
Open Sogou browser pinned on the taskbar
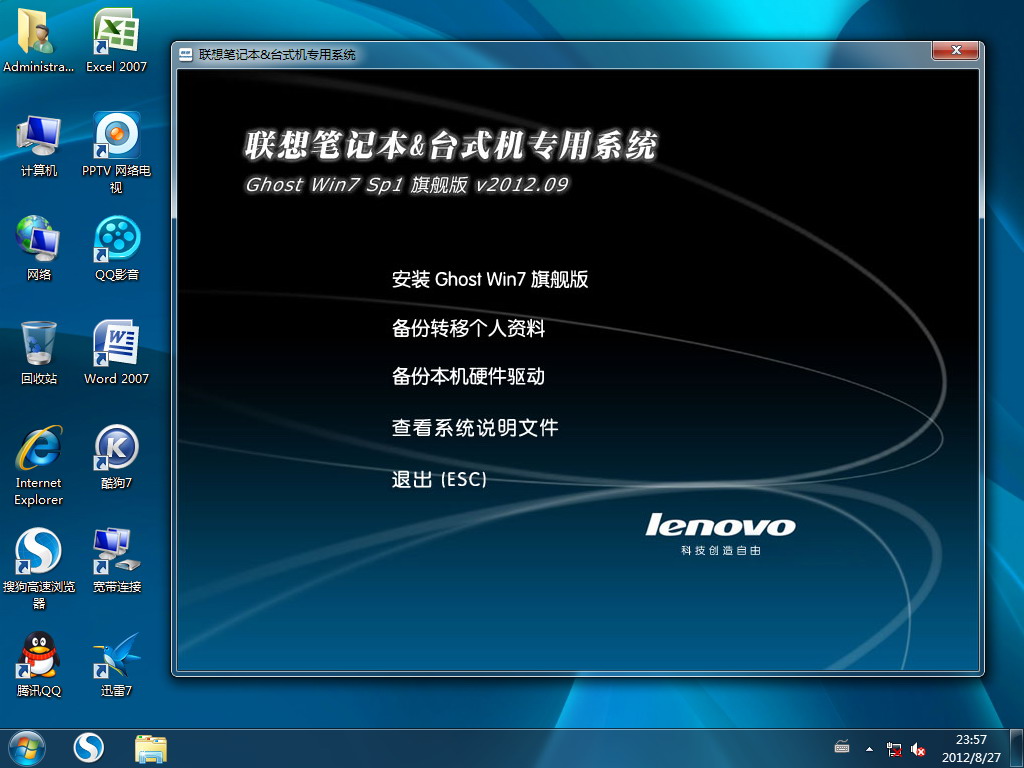88,748
